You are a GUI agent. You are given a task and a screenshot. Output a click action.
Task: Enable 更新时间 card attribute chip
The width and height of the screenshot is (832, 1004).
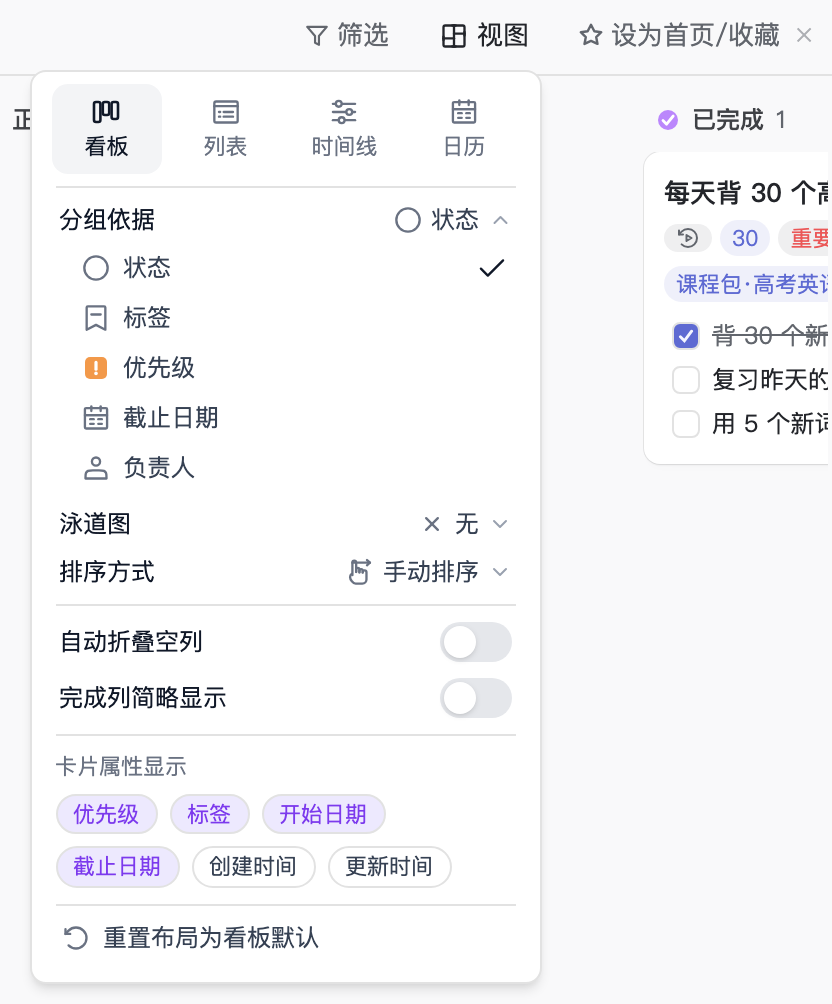(x=389, y=867)
